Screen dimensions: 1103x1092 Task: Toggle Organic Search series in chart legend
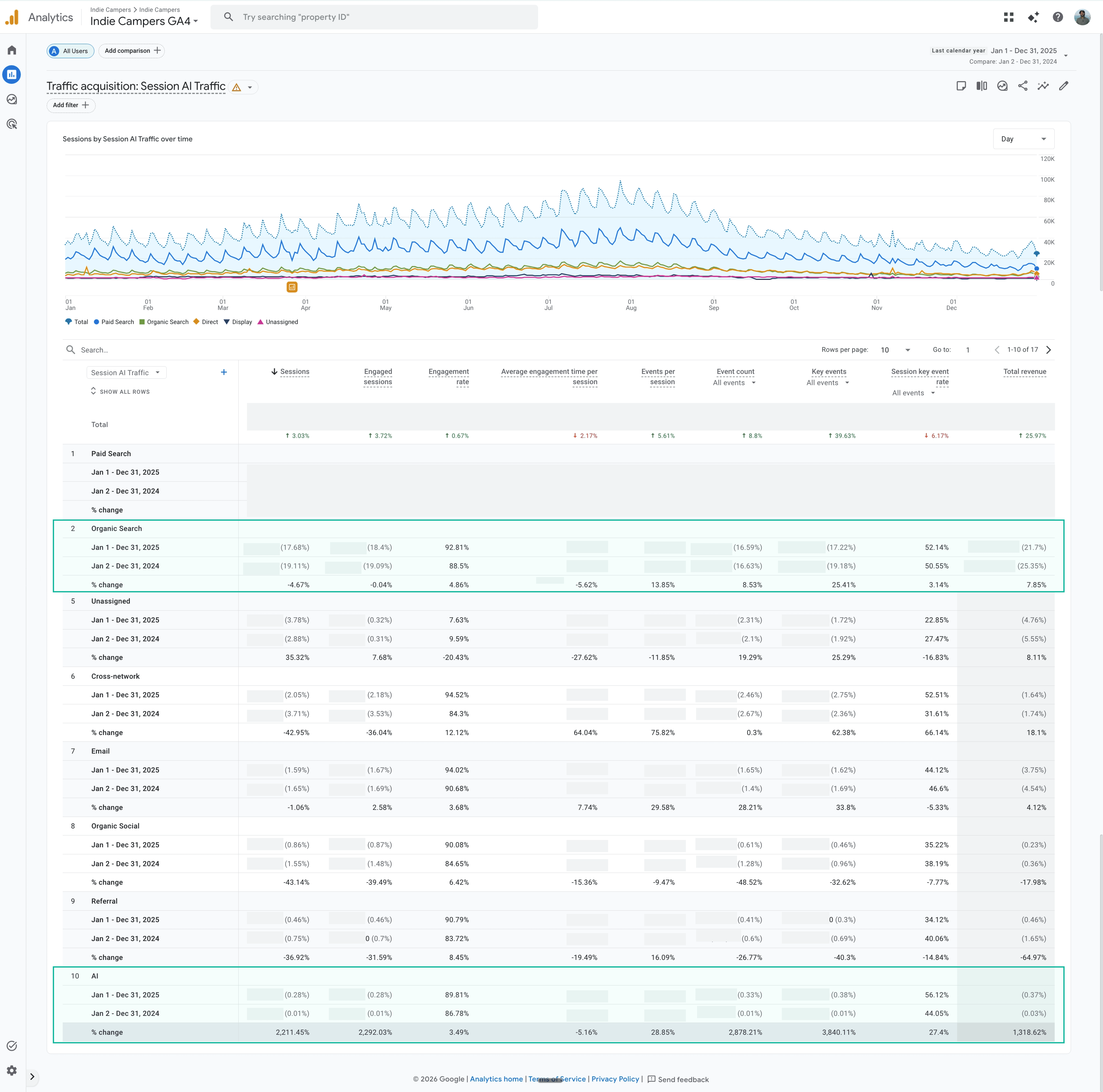coord(164,322)
